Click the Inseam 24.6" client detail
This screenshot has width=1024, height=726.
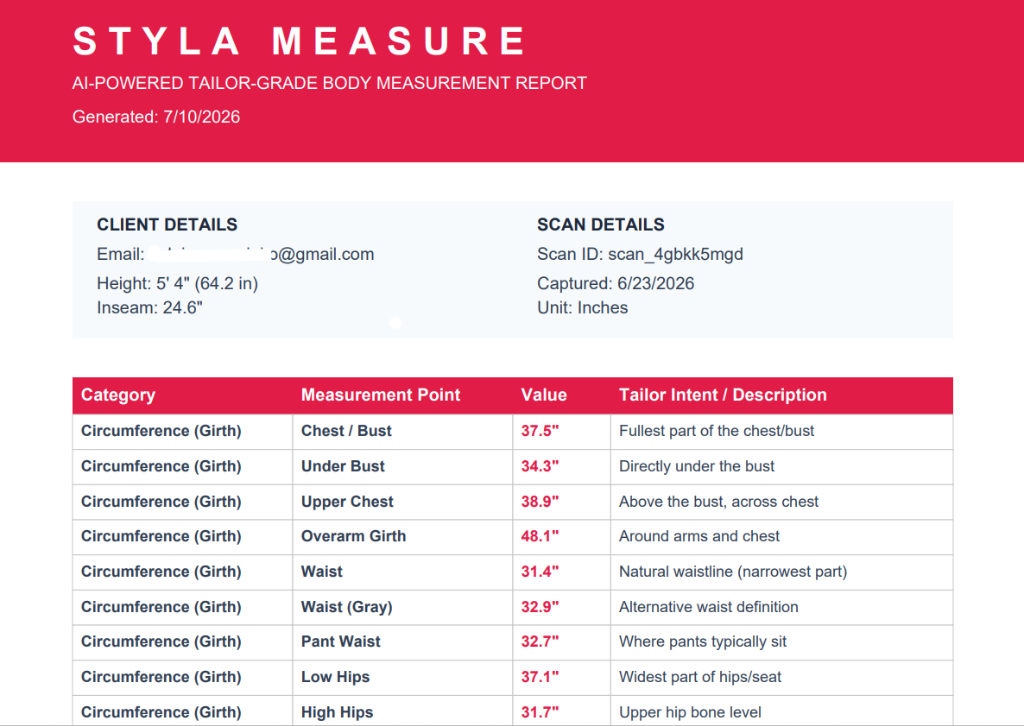(x=150, y=308)
